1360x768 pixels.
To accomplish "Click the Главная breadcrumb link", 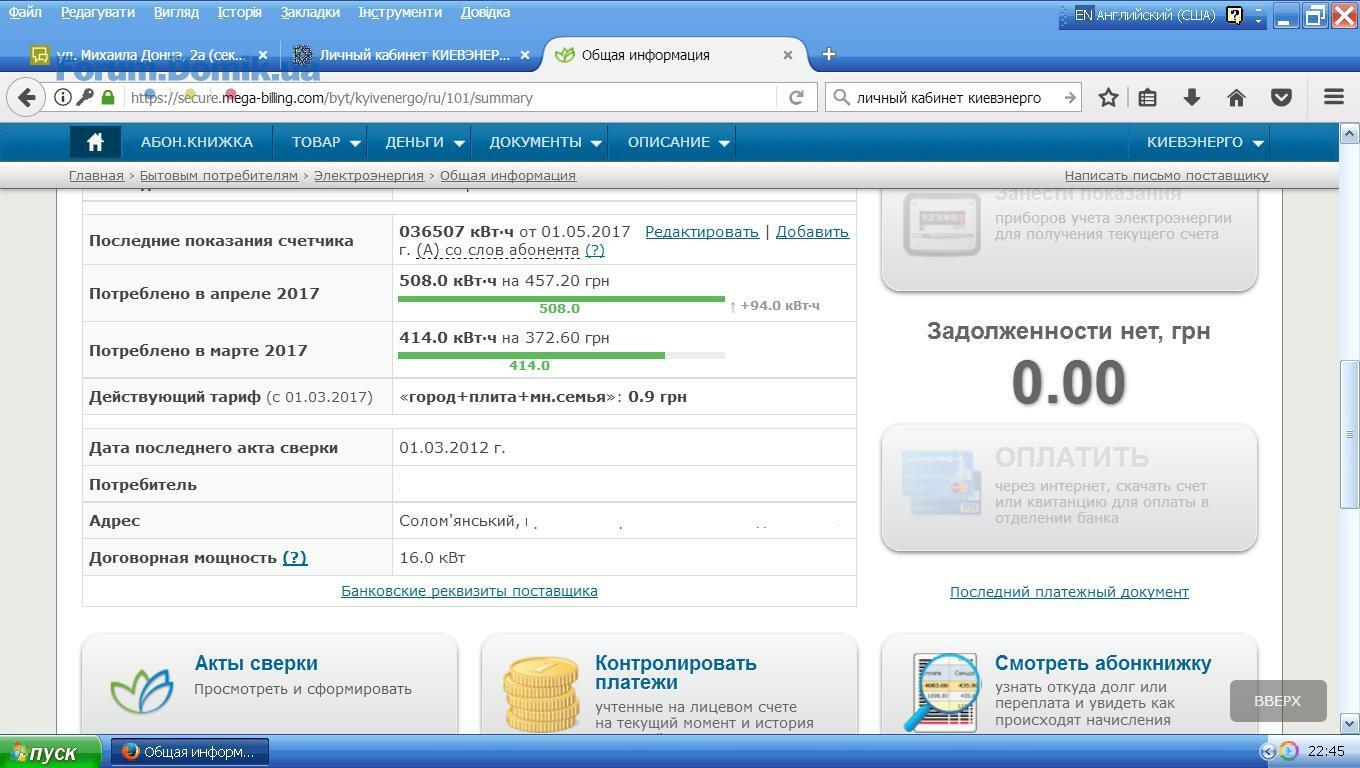I will click(x=96, y=175).
